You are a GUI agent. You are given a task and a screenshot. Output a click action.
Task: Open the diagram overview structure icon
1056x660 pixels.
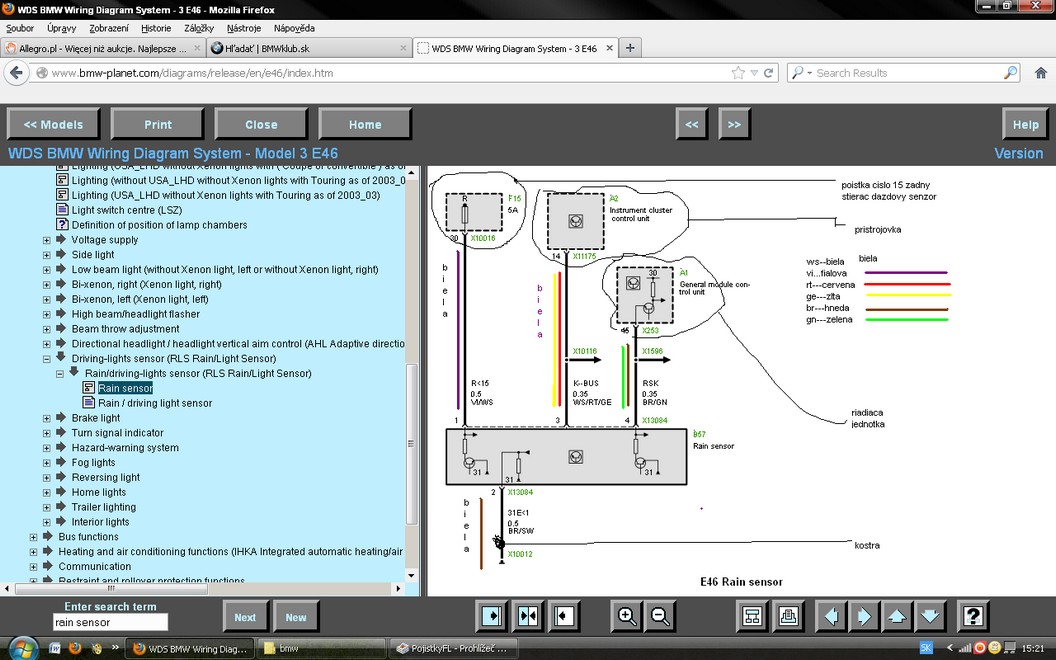pos(752,616)
